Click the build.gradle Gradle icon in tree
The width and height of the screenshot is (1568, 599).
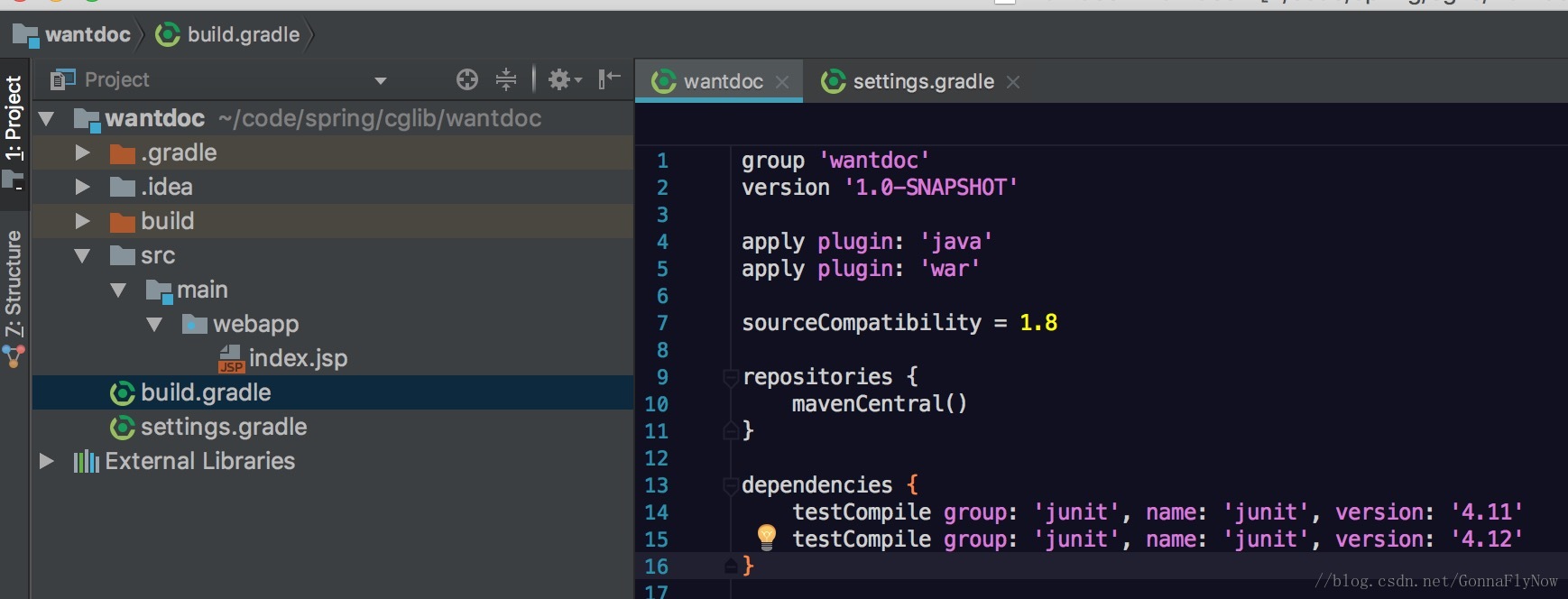pyautogui.click(x=122, y=393)
